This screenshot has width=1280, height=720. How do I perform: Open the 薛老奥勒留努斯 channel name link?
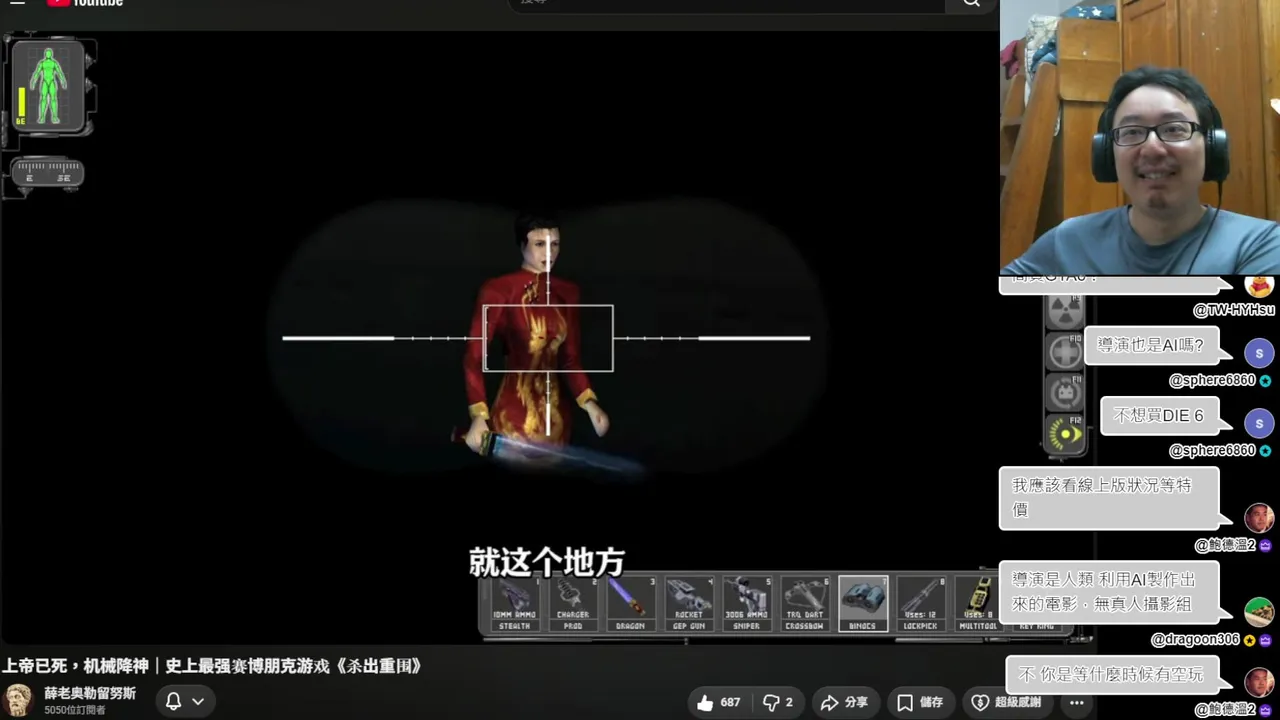pyautogui.click(x=90, y=693)
